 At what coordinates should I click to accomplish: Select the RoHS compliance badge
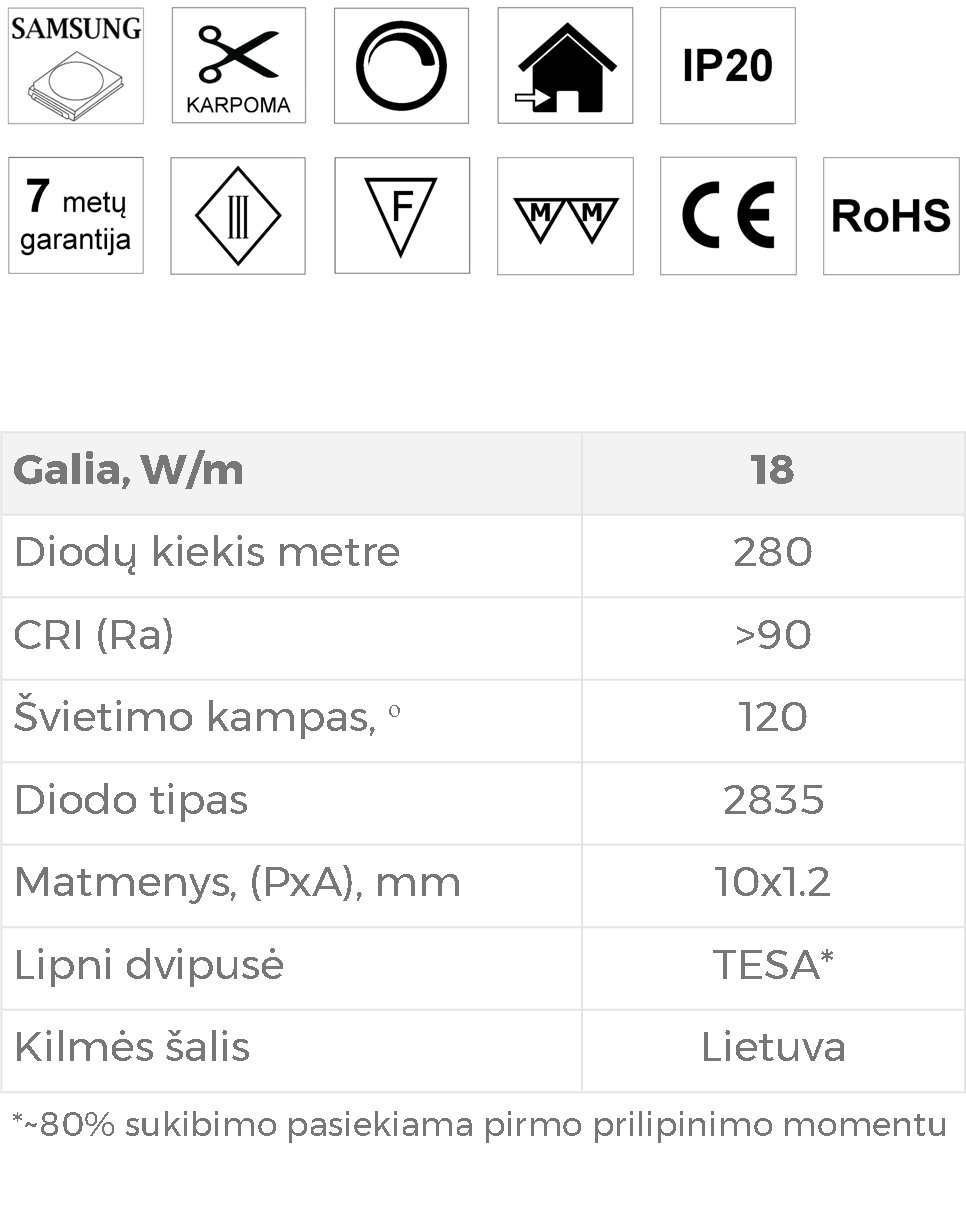tap(891, 215)
